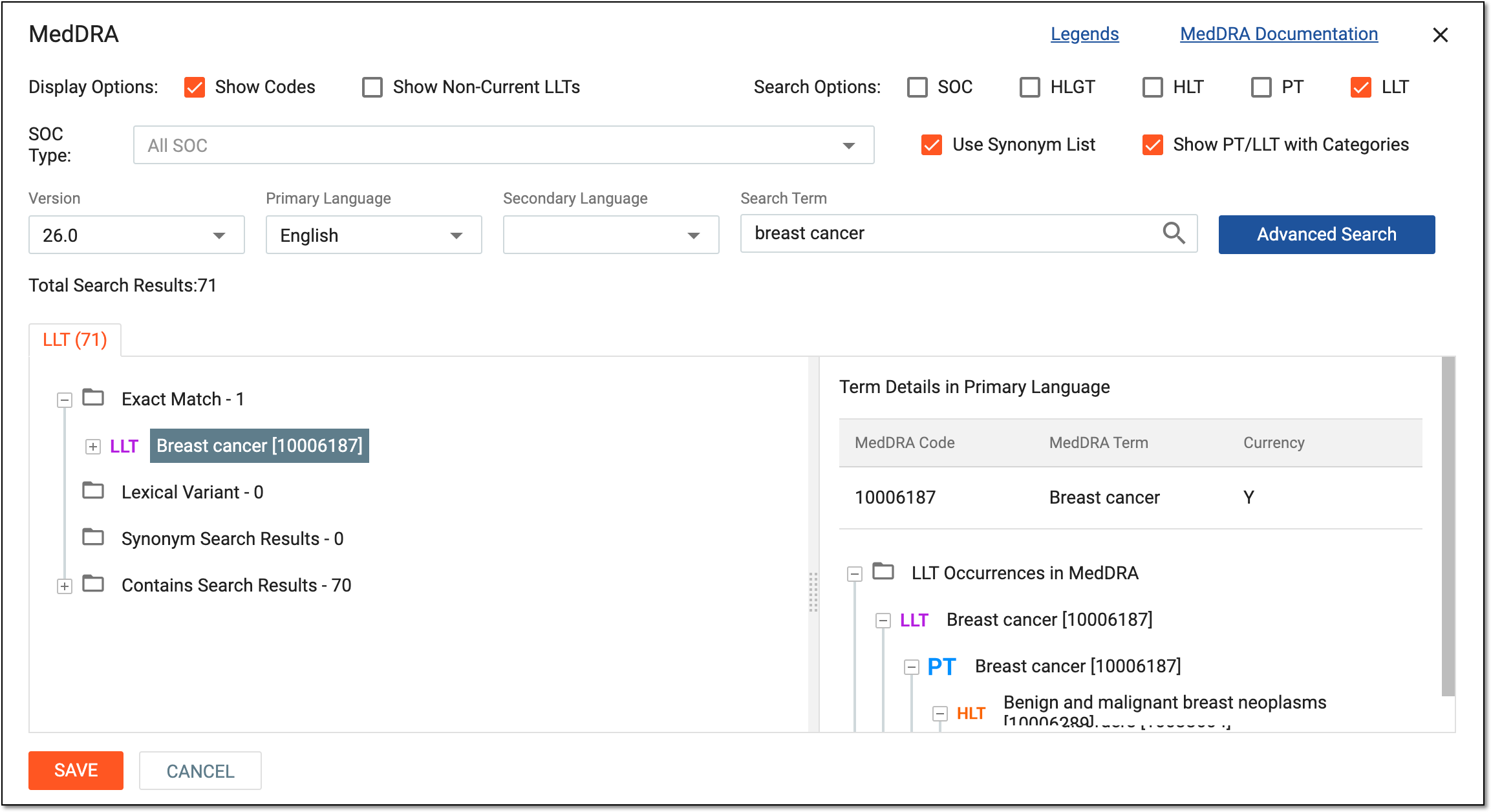Expand Contains Search Results node
The height and width of the screenshot is (812, 1491).
tap(65, 586)
